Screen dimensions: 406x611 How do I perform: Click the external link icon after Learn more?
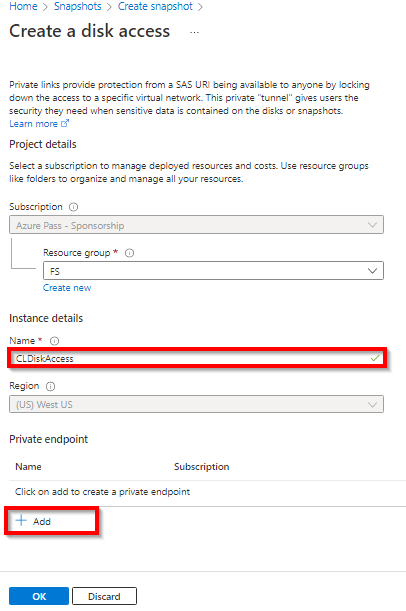coord(65,124)
